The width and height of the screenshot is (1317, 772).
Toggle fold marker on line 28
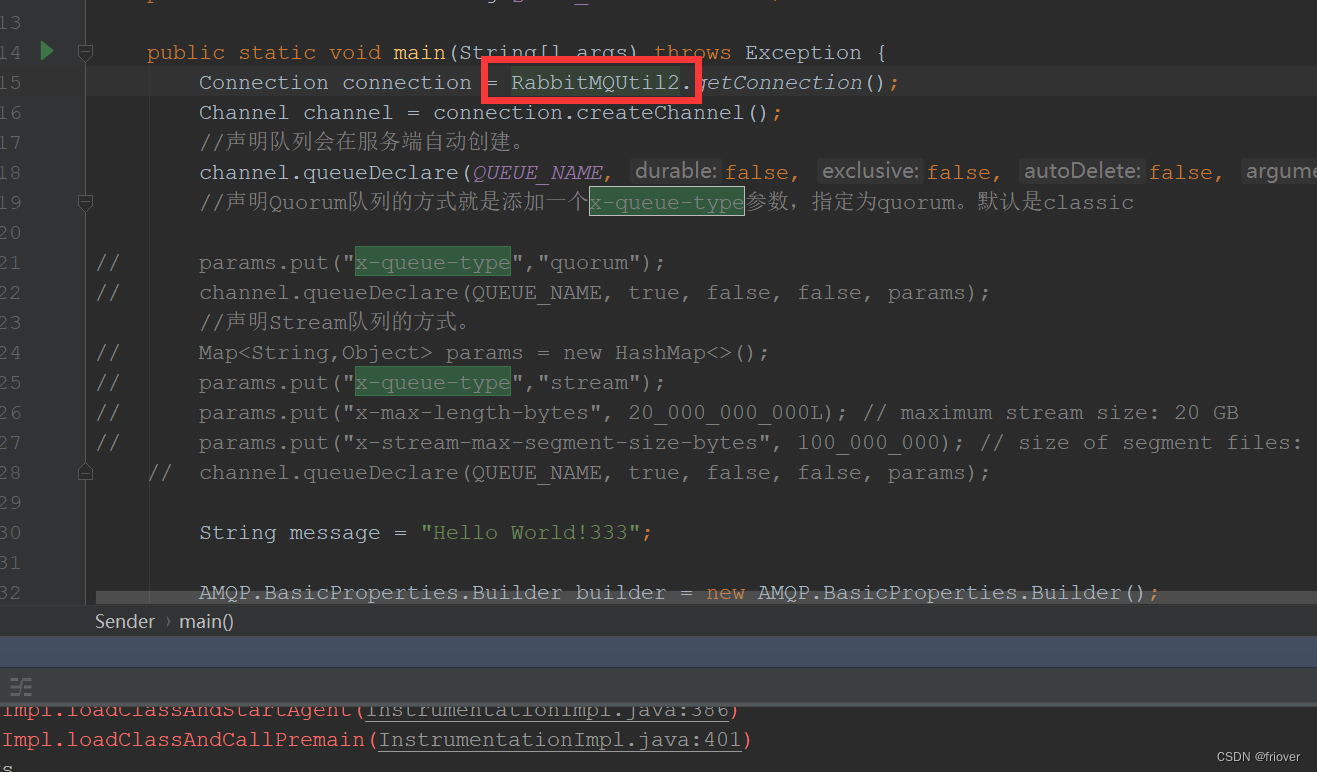(86, 472)
